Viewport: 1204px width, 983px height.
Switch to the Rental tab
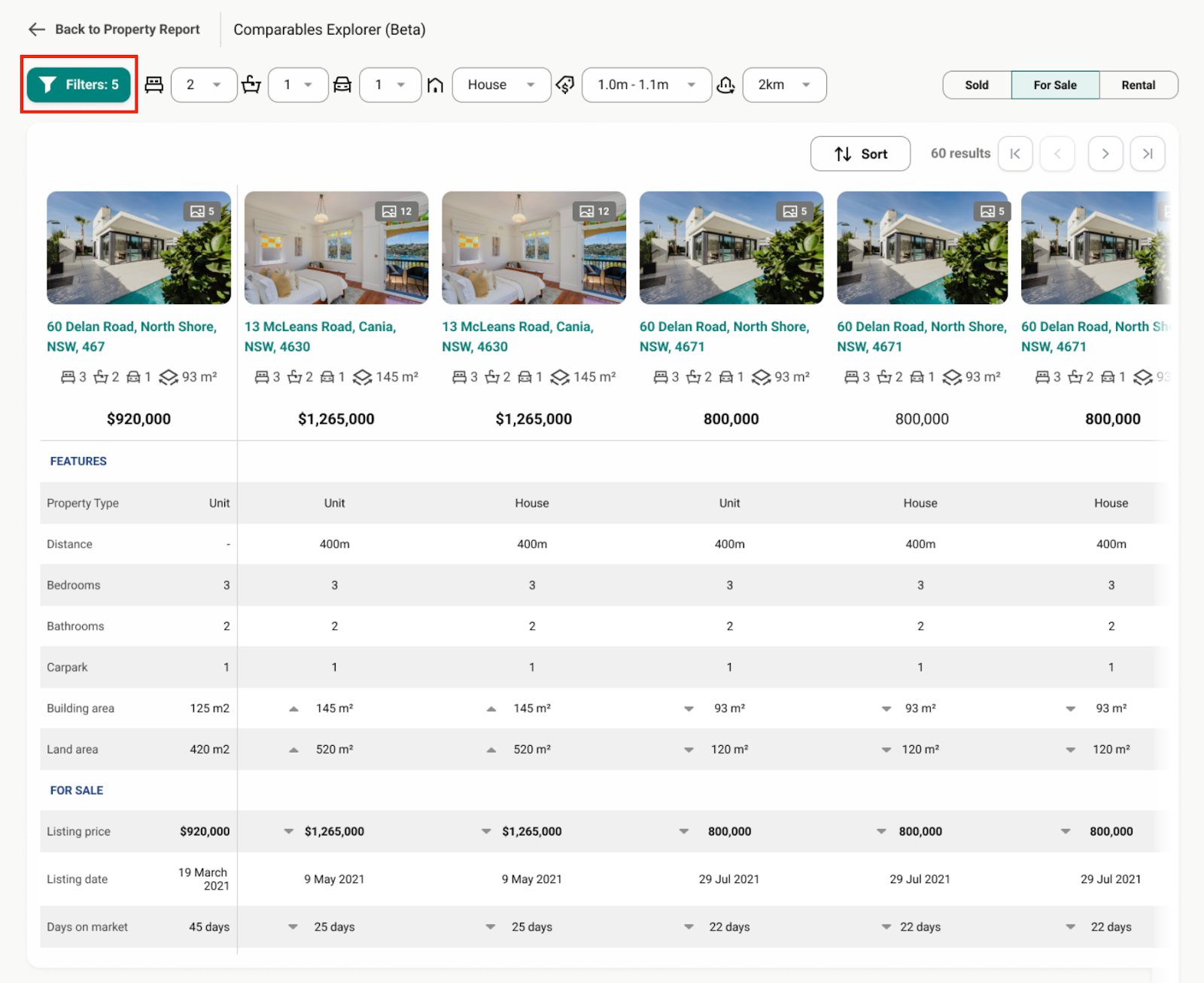(x=1138, y=85)
